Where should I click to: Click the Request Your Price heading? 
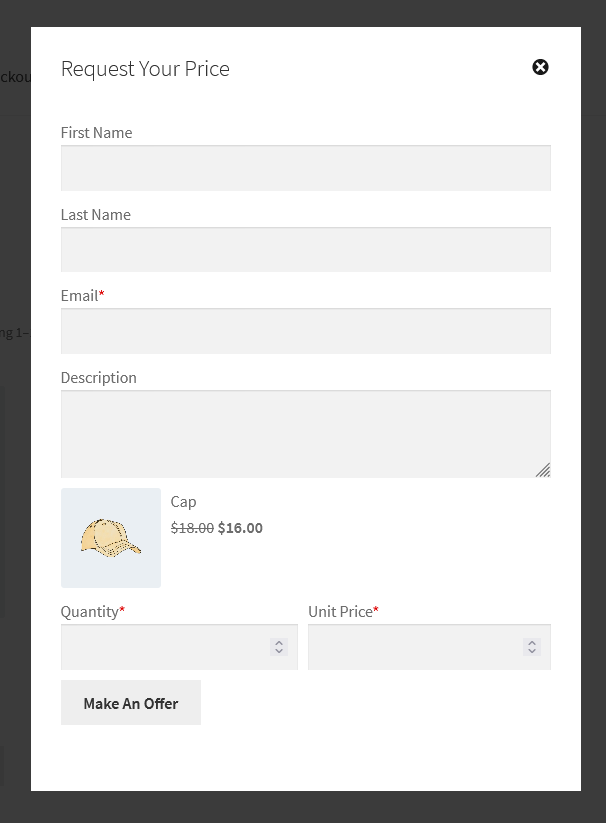pyautogui.click(x=145, y=69)
